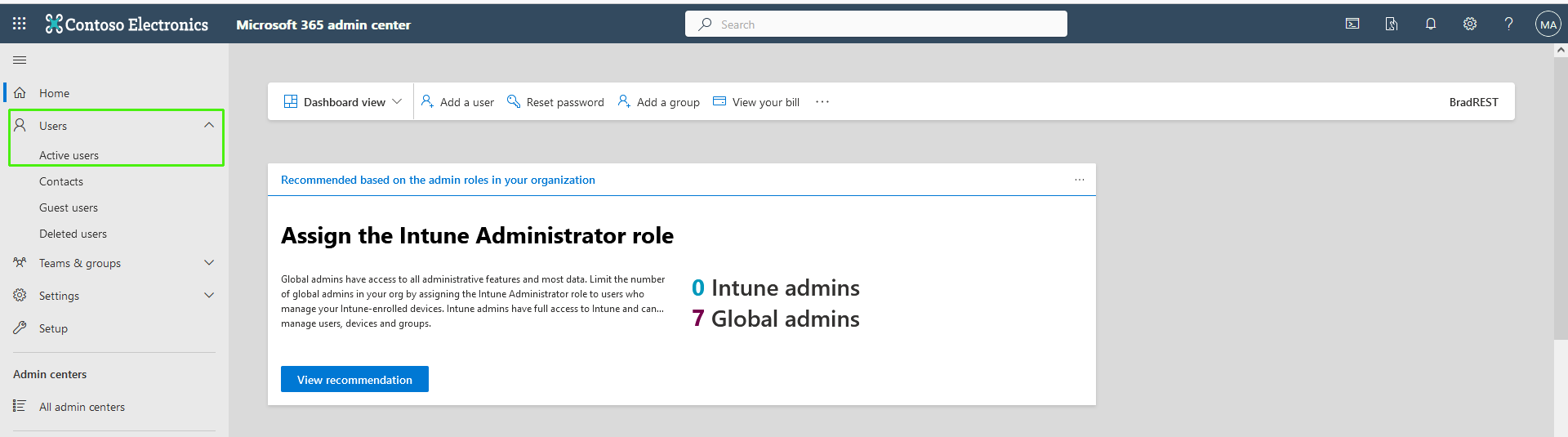Open the recommendation card ellipsis menu
The height and width of the screenshot is (437, 1568).
coord(1080,180)
